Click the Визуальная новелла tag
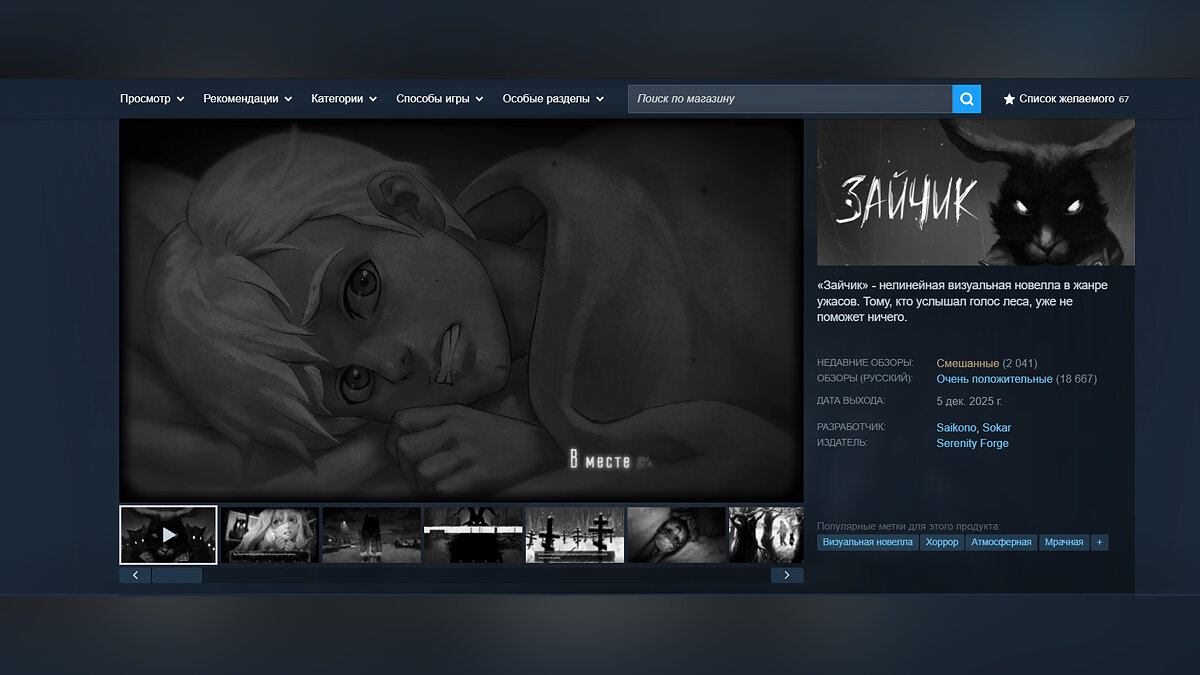The height and width of the screenshot is (675, 1200). 868,542
